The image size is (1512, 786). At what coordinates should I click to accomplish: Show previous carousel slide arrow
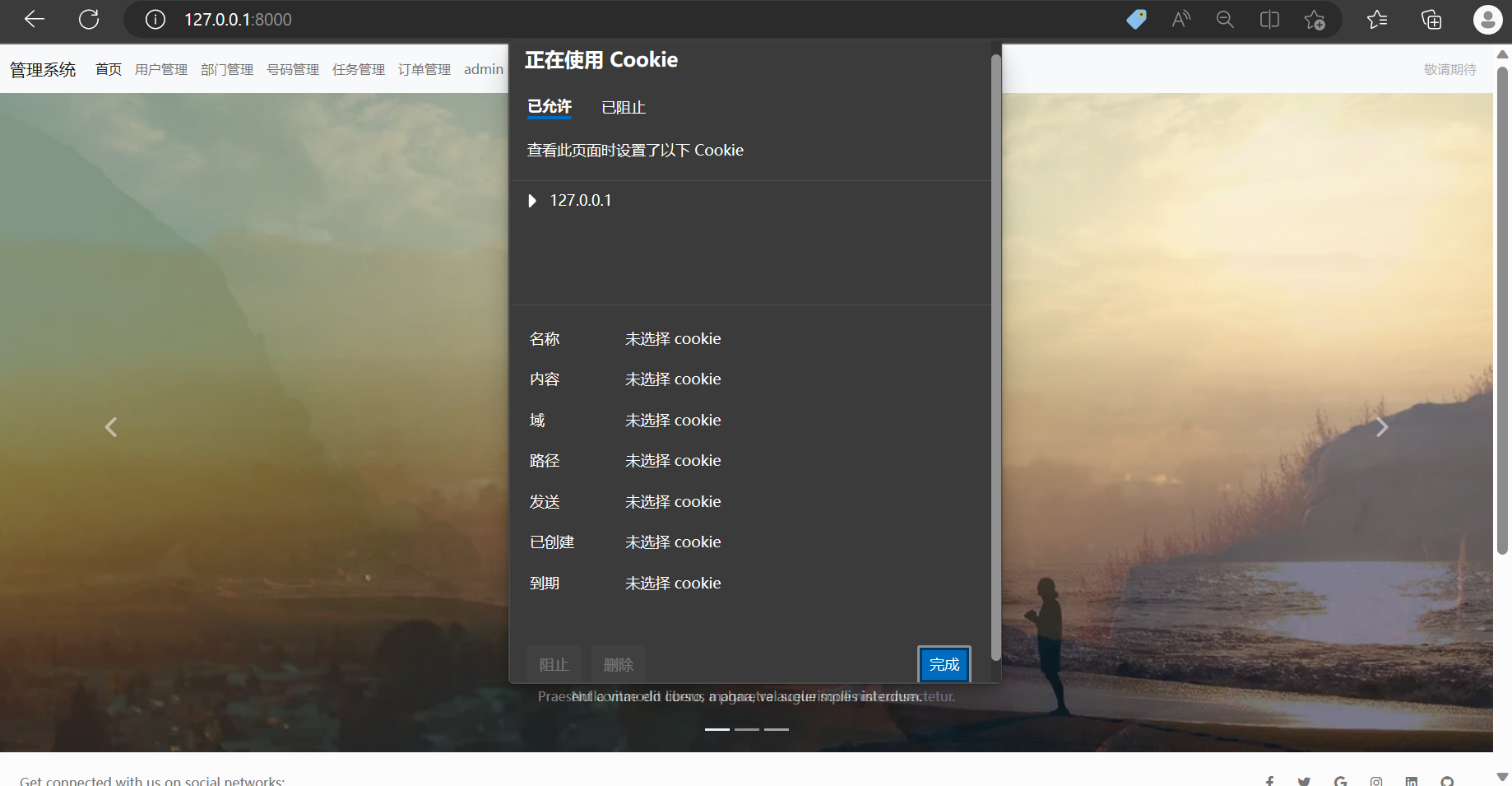tap(111, 427)
